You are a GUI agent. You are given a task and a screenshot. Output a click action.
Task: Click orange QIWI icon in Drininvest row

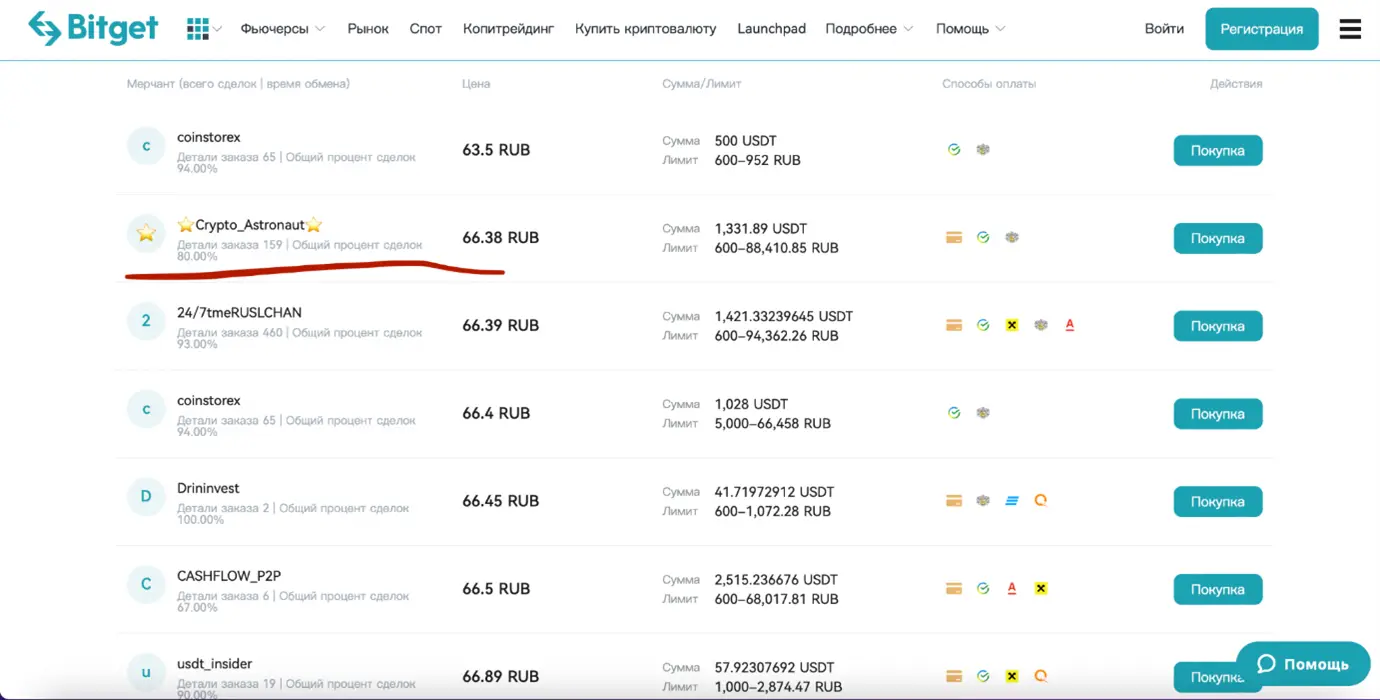click(1041, 501)
